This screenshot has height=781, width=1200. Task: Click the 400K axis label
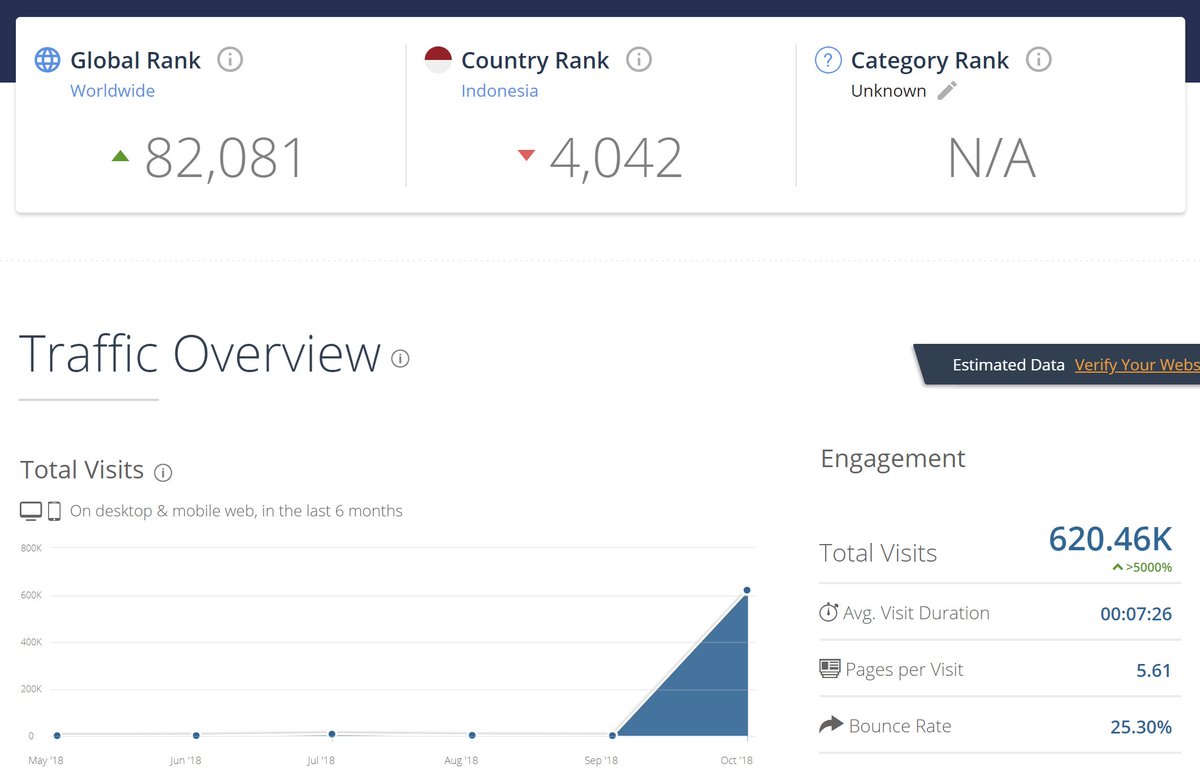click(x=31, y=642)
